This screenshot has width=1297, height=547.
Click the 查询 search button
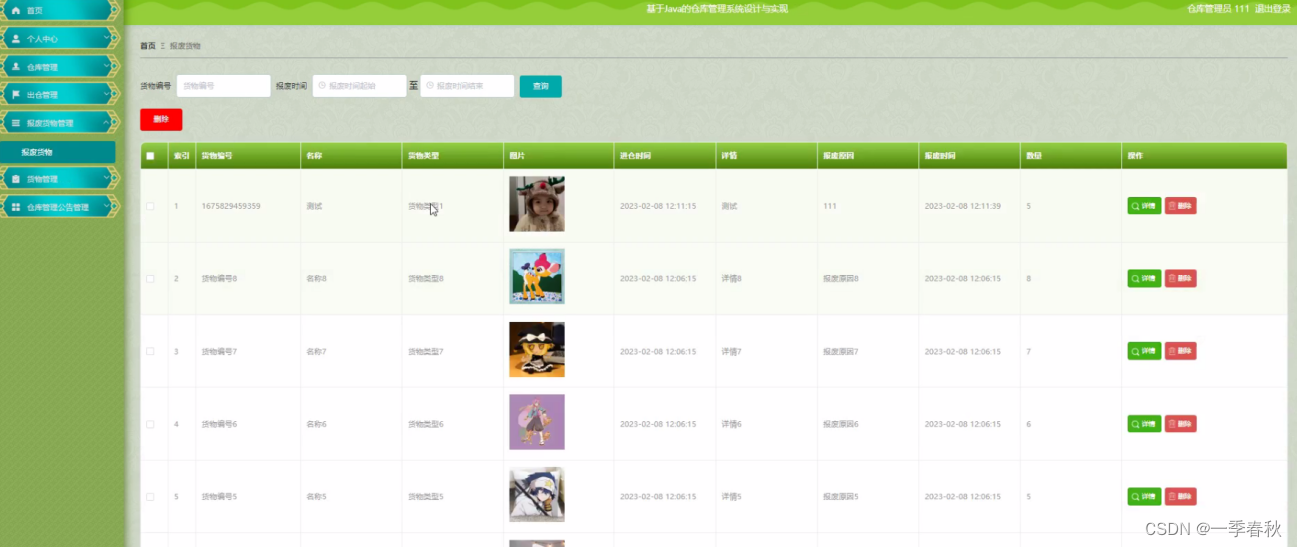(540, 86)
